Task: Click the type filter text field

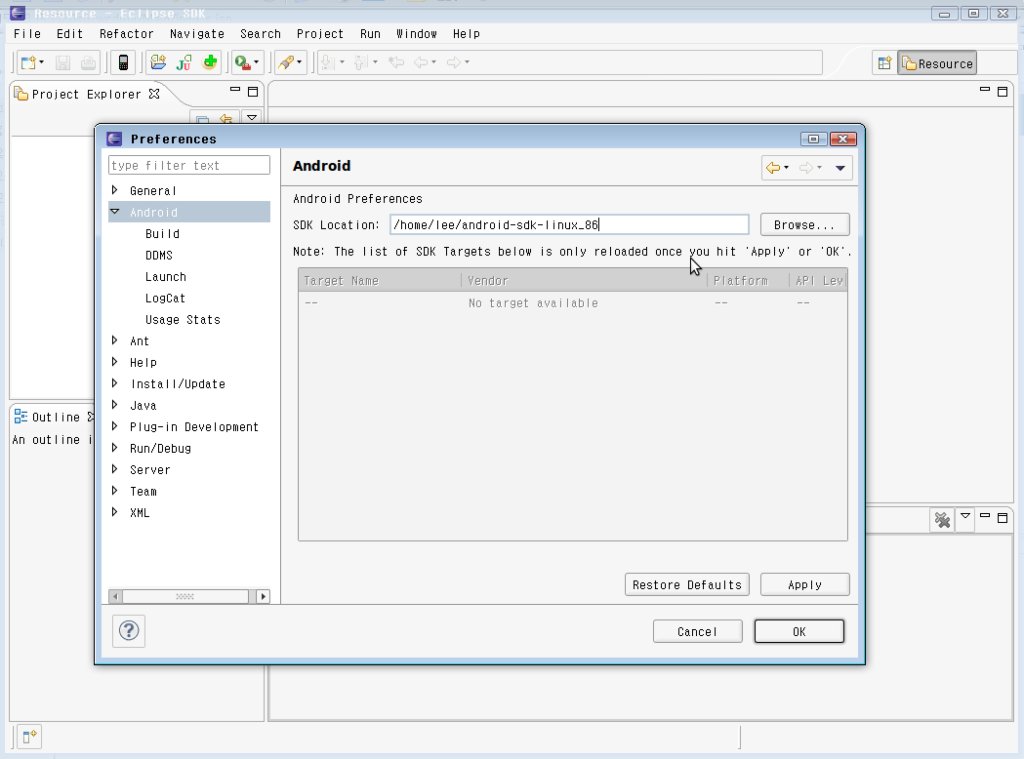Action: (x=189, y=165)
